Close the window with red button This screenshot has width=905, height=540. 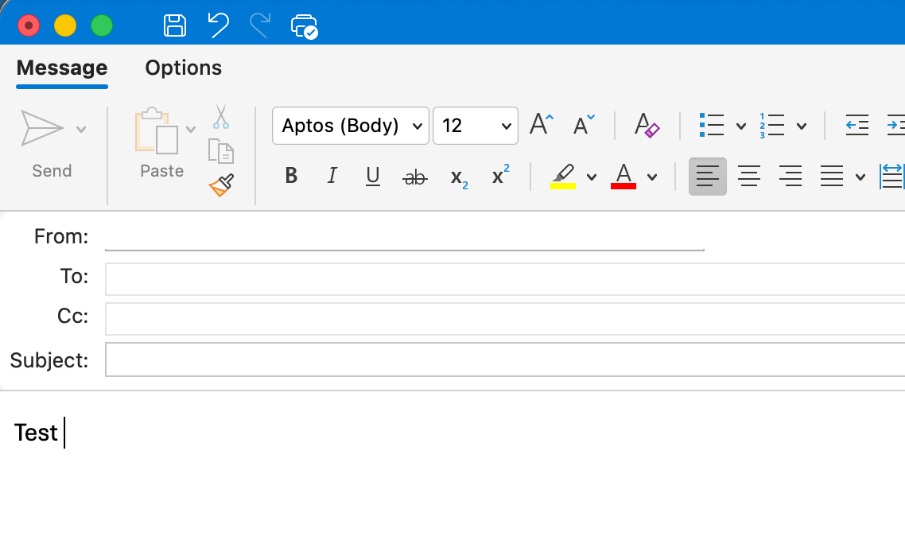point(28,26)
